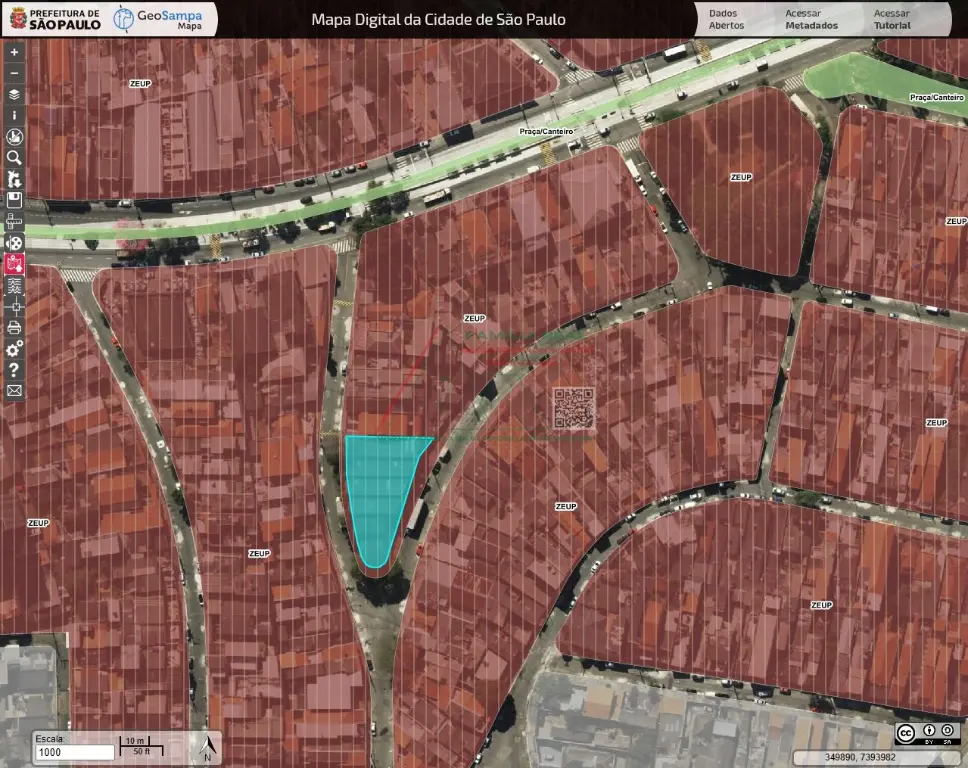The image size is (968, 768).
Task: Click the highlighted red map tool
Action: pos(14,264)
